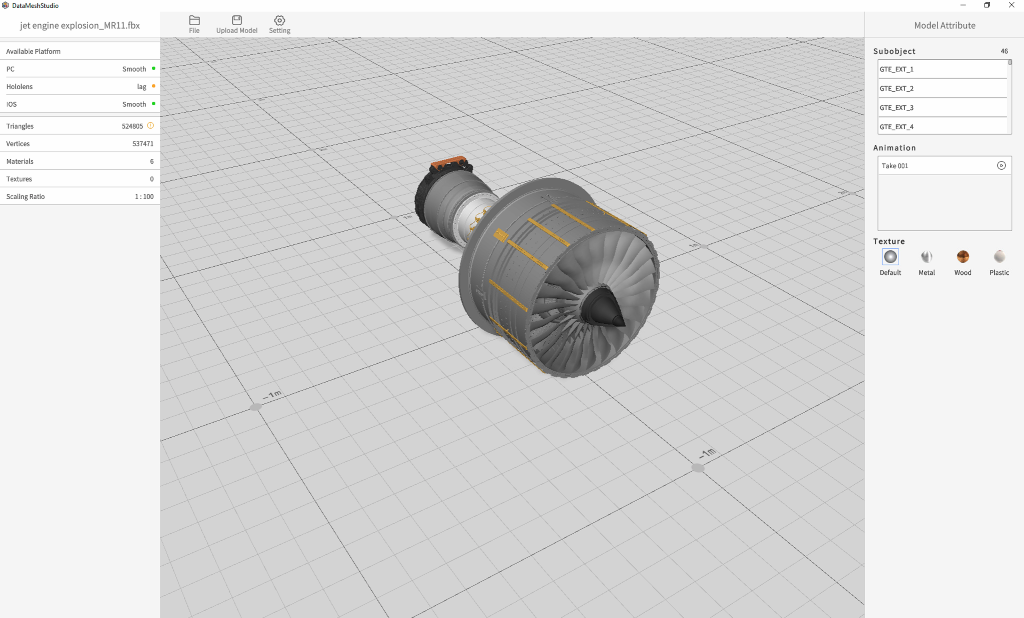
Task: Select subobject GTE_EXT_4
Action: click(942, 126)
